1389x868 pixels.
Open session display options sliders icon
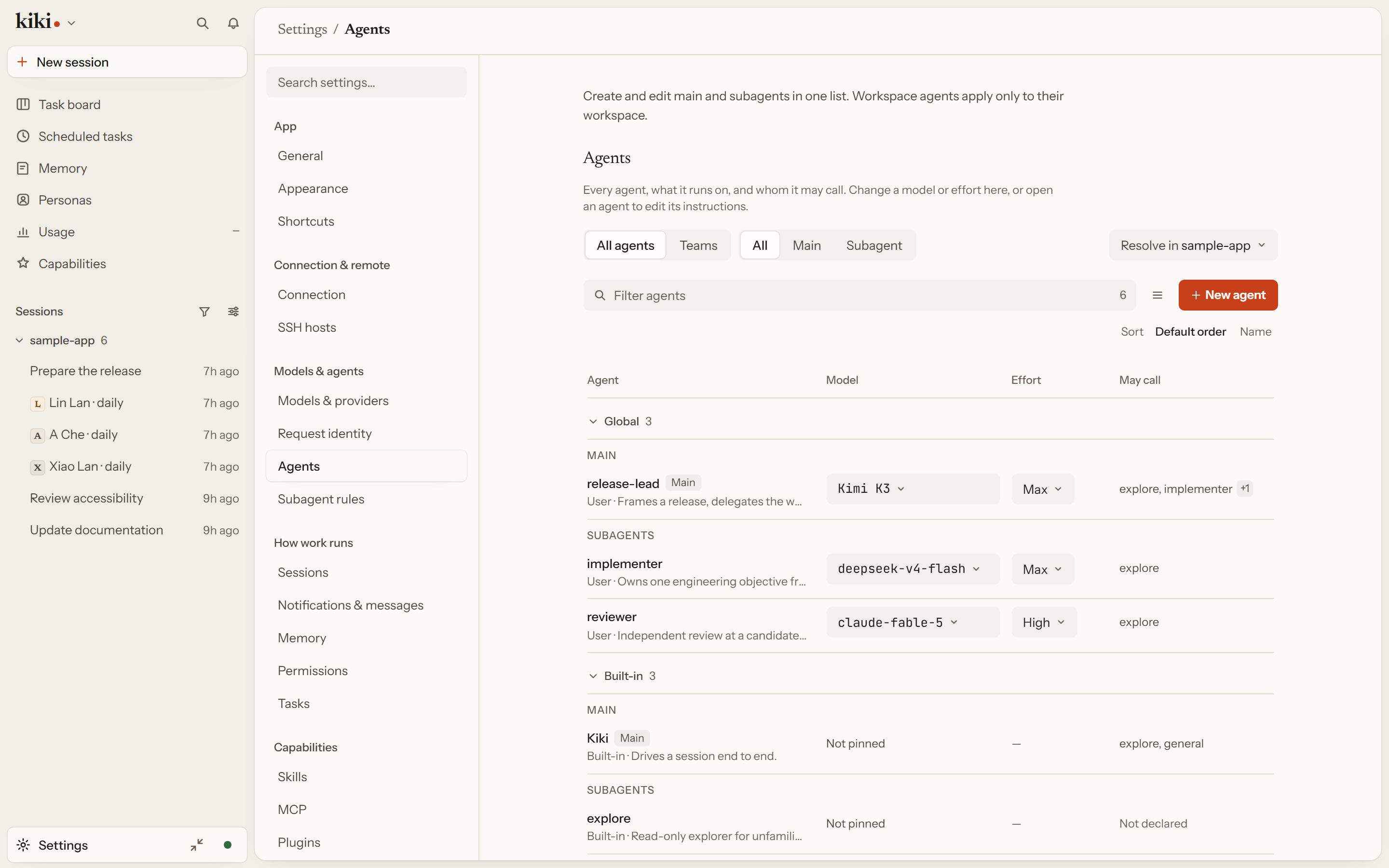coord(233,311)
